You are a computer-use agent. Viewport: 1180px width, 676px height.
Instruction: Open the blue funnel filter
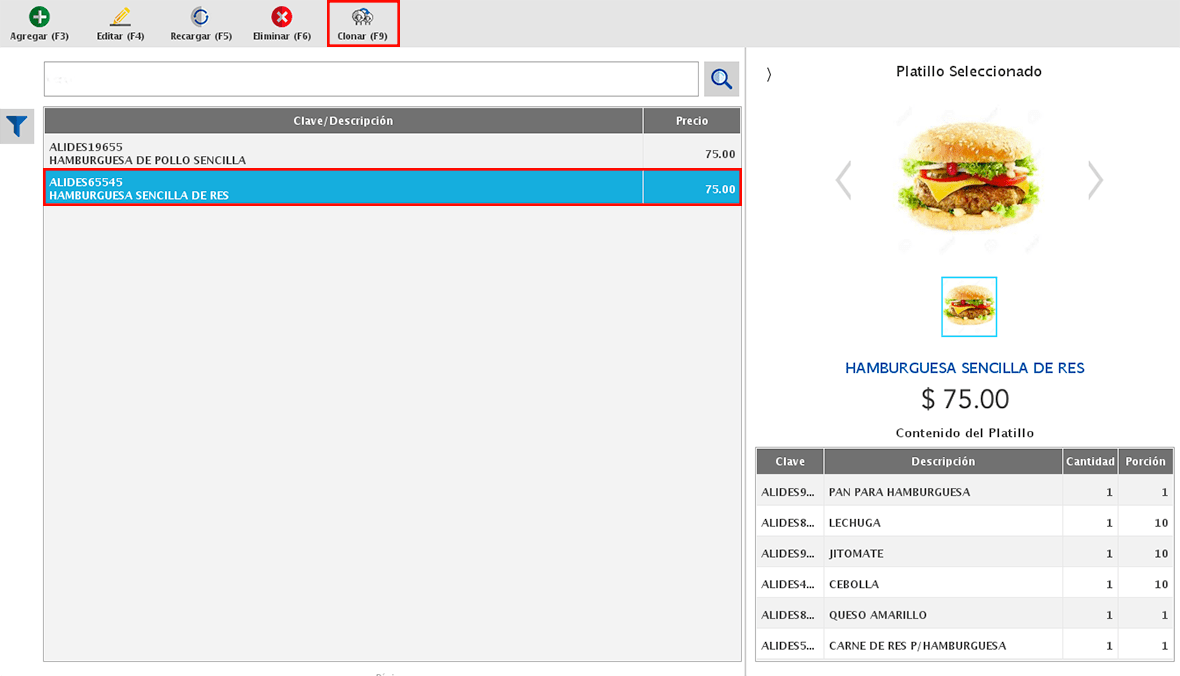[17, 126]
